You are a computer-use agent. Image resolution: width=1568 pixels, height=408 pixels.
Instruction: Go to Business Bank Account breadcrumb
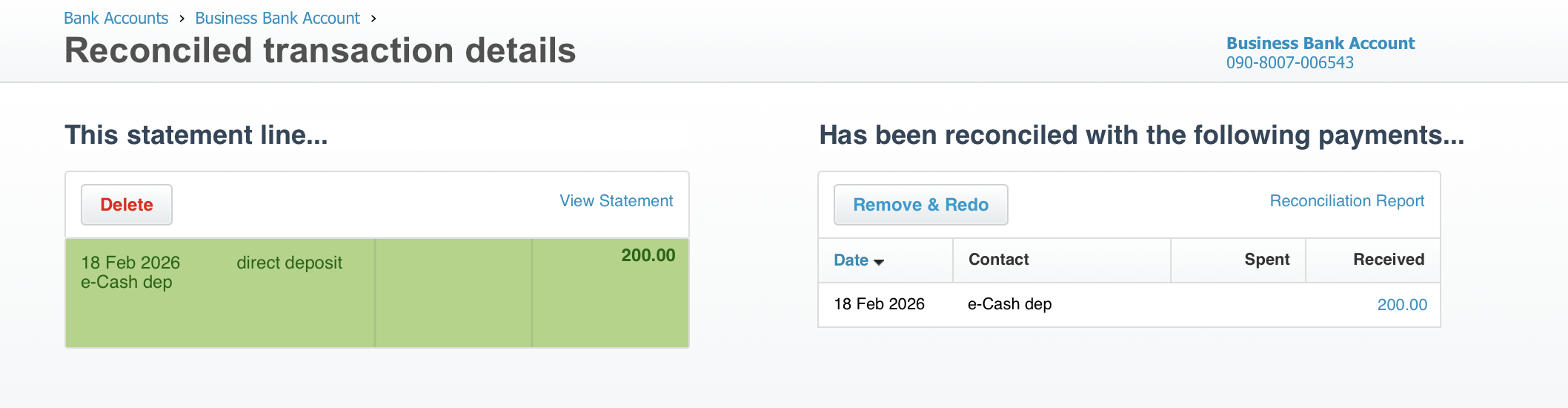[277, 19]
